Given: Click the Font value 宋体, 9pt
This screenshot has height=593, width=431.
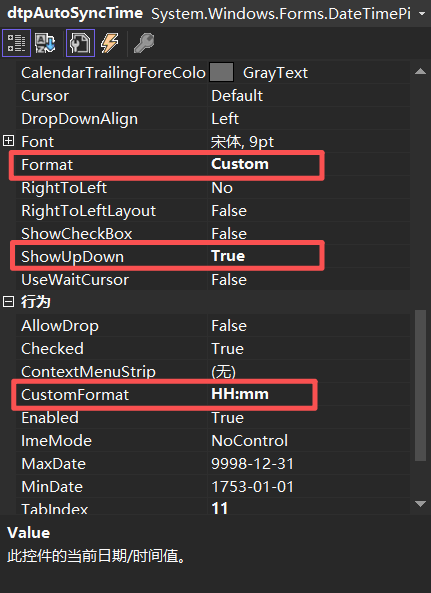Looking at the screenshot, I should 242,142.
